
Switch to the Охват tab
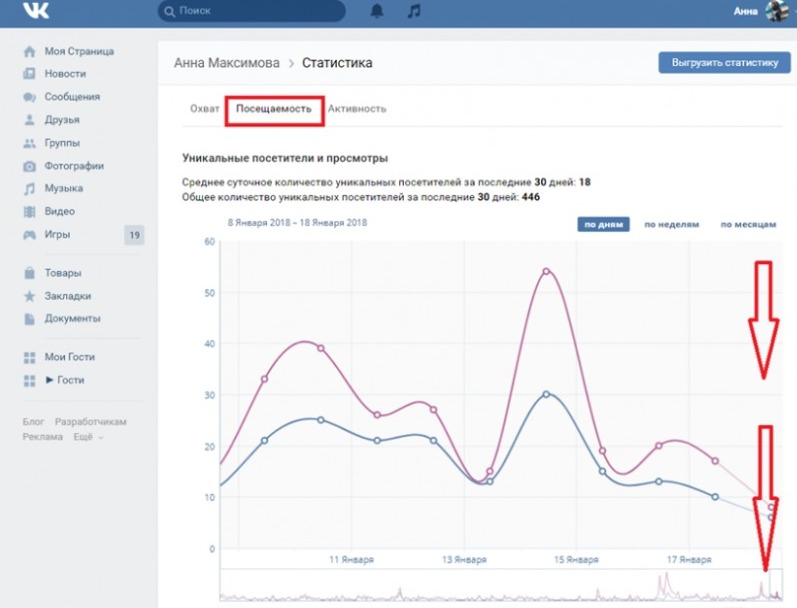click(204, 109)
